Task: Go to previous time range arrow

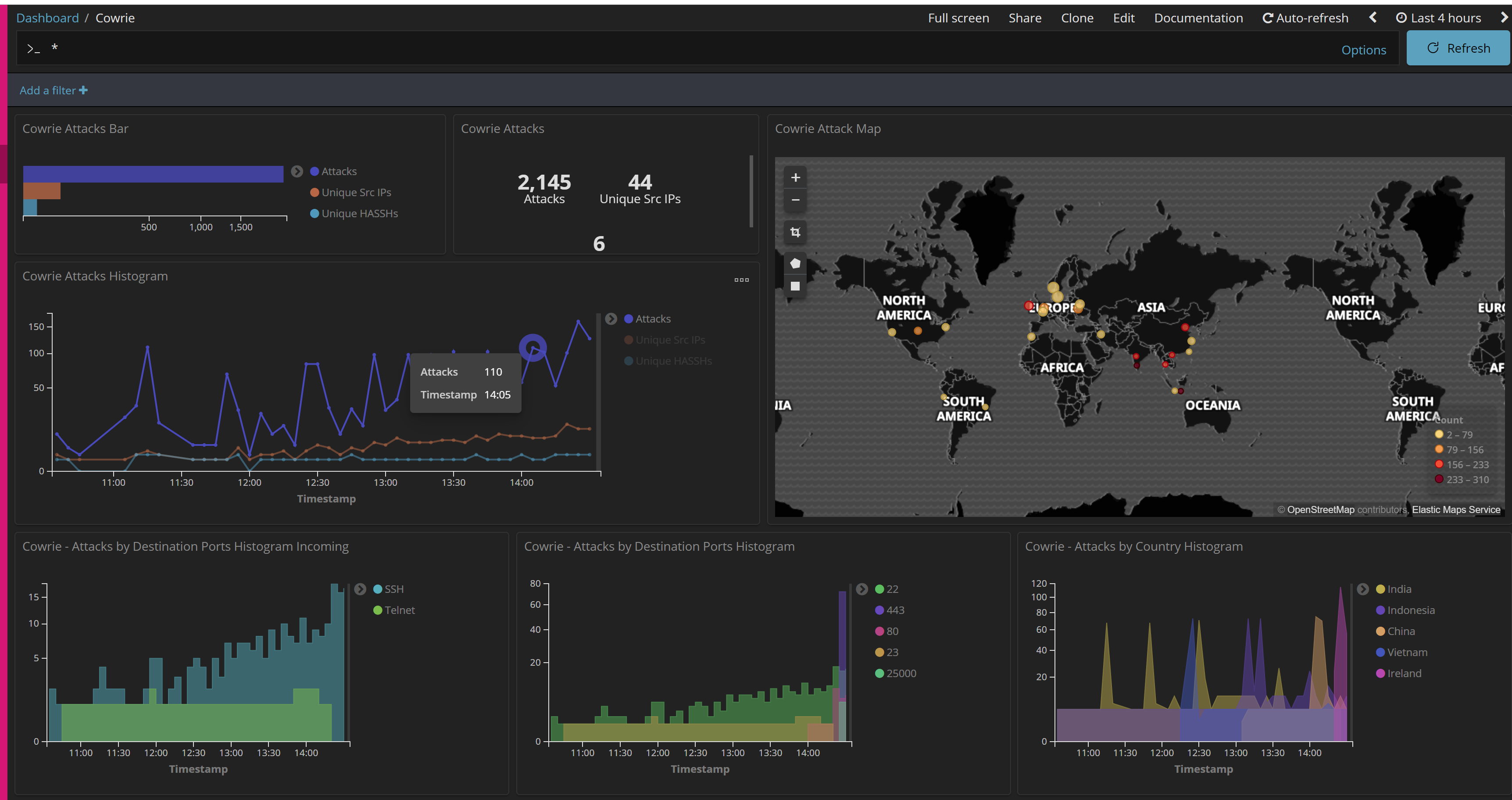Action: [x=1373, y=18]
